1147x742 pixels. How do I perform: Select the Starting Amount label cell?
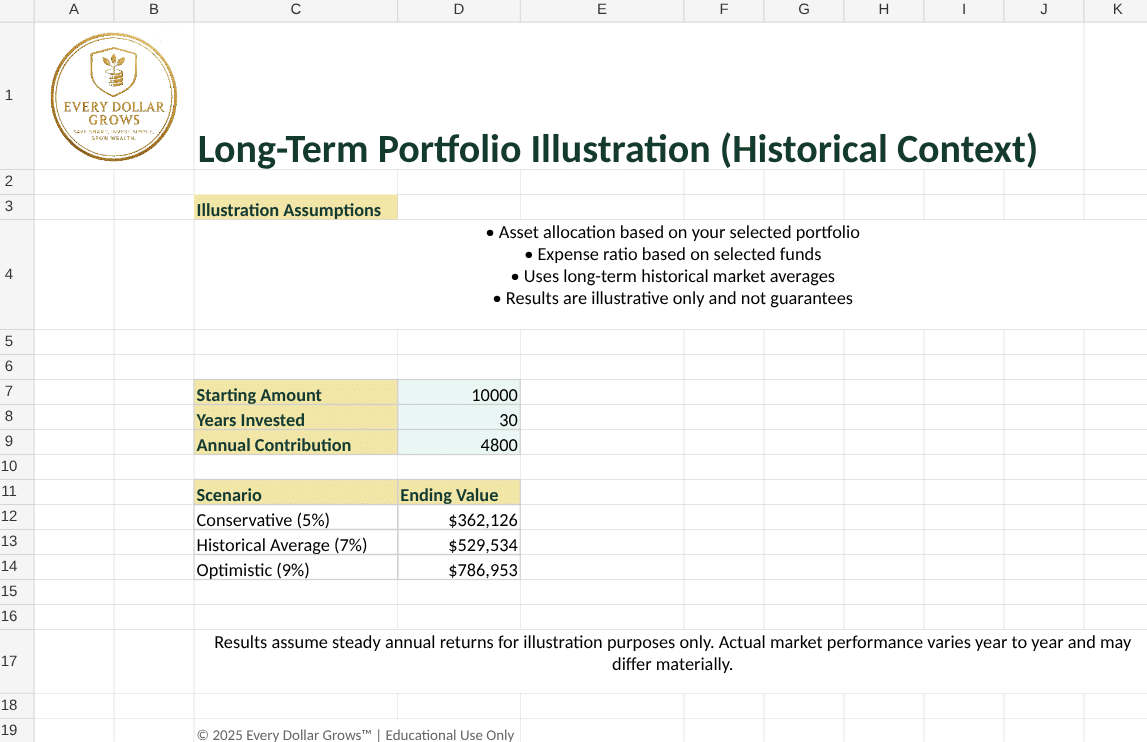coord(296,392)
